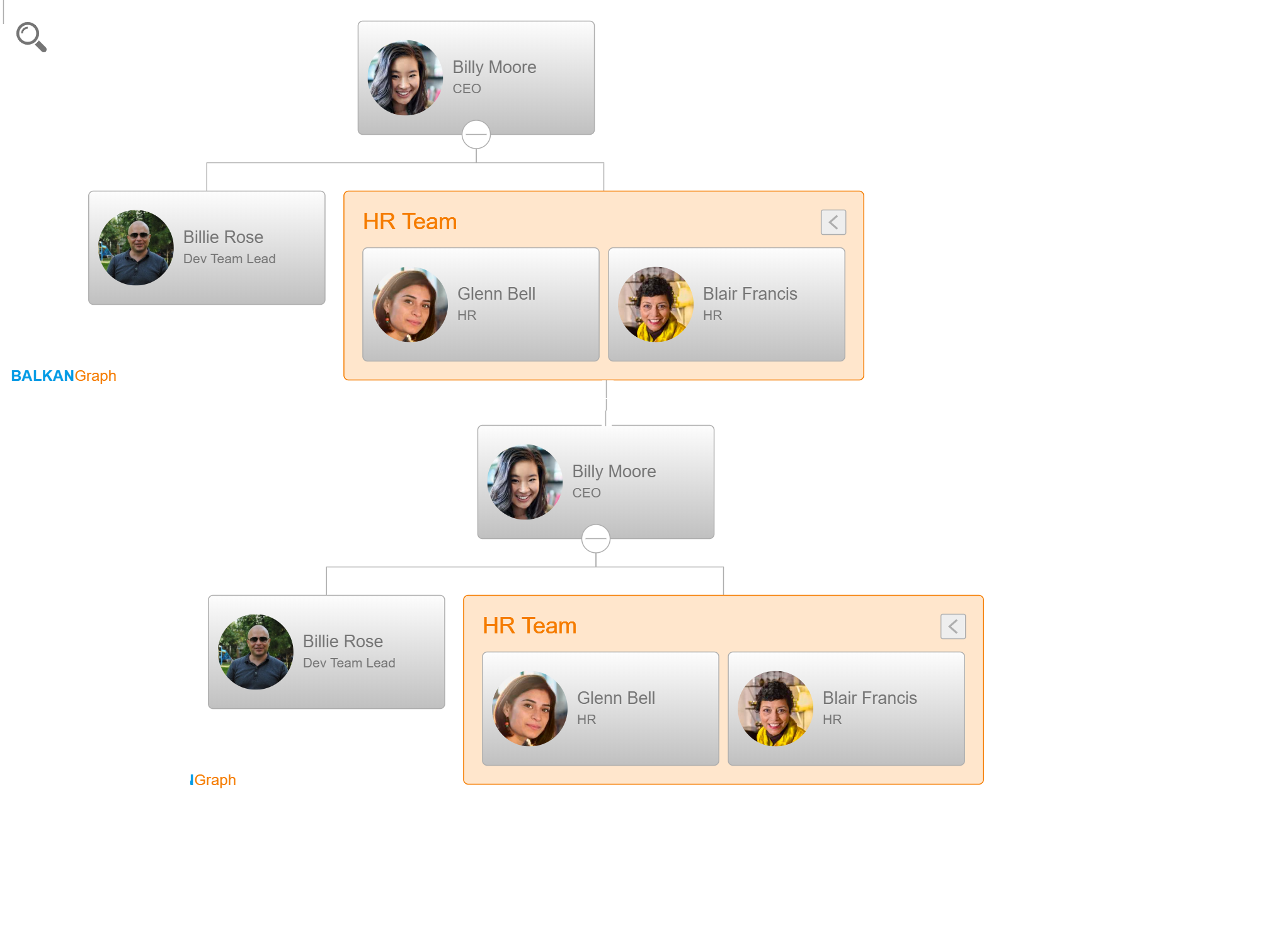The height and width of the screenshot is (952, 1270).
Task: Click Billy Moore's avatar photo at top
Action: click(x=406, y=77)
